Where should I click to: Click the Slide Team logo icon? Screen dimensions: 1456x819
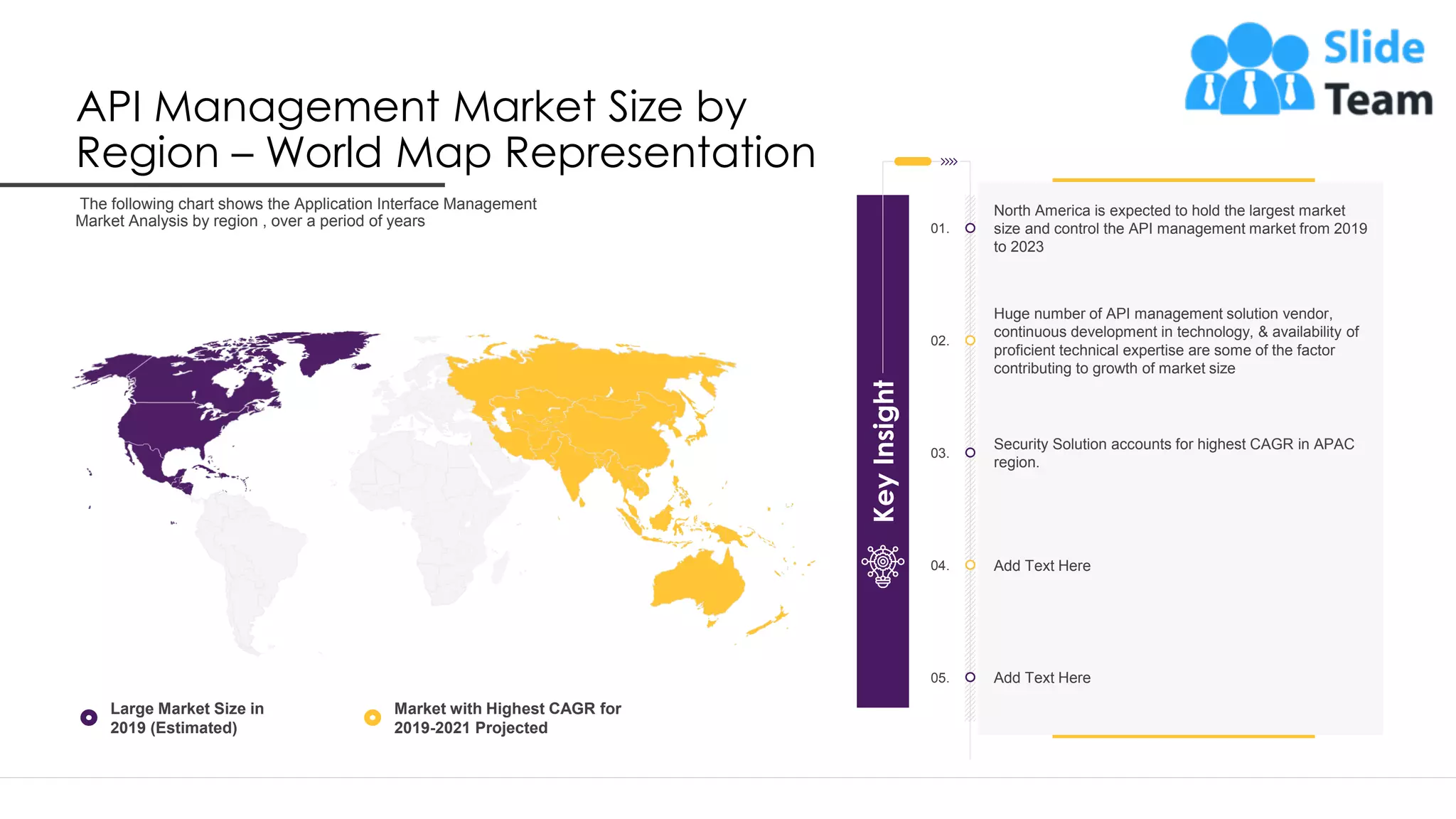1249,69
